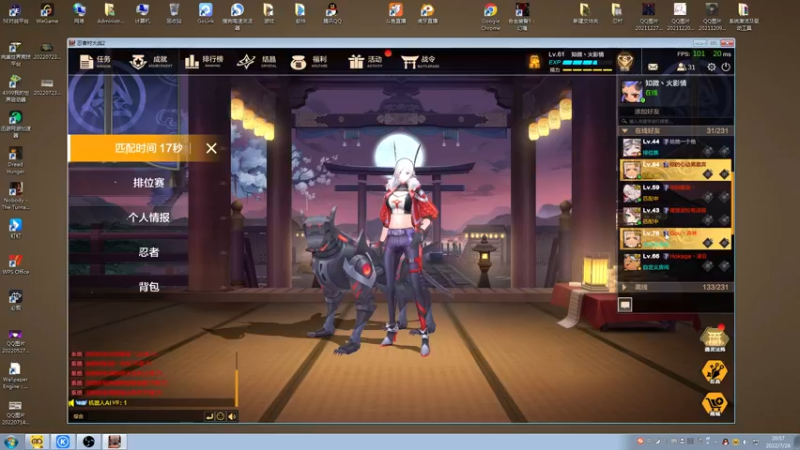Click the friend search input field
Image resolution: width=800 pixels, height=450 pixels.
[676, 121]
